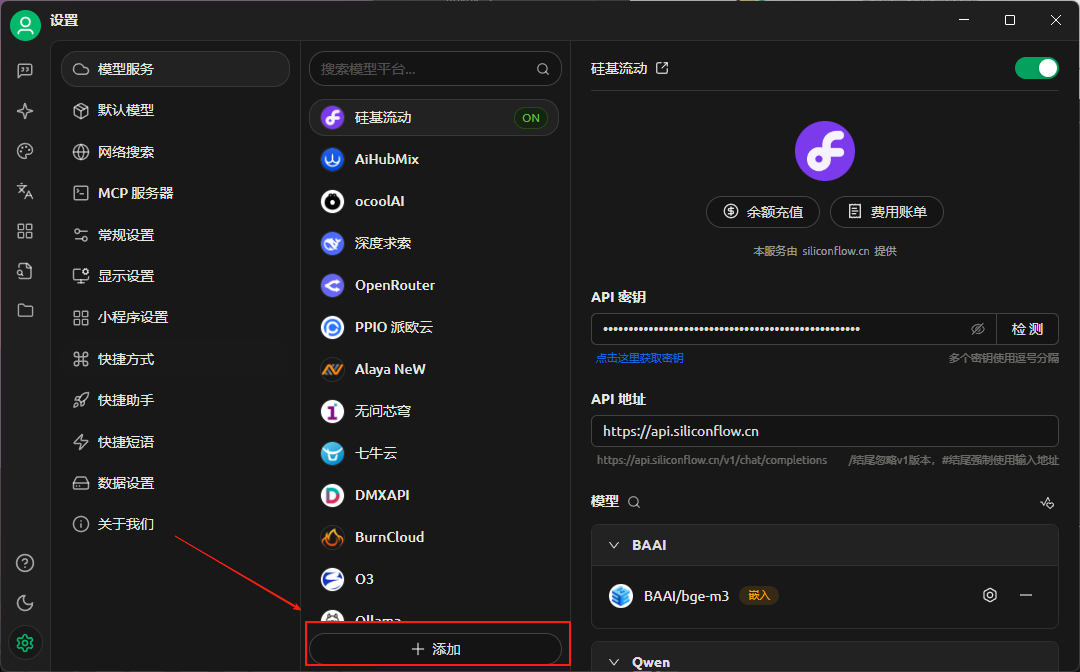Open 快捷短语 section
The width and height of the screenshot is (1080, 672).
(175, 441)
